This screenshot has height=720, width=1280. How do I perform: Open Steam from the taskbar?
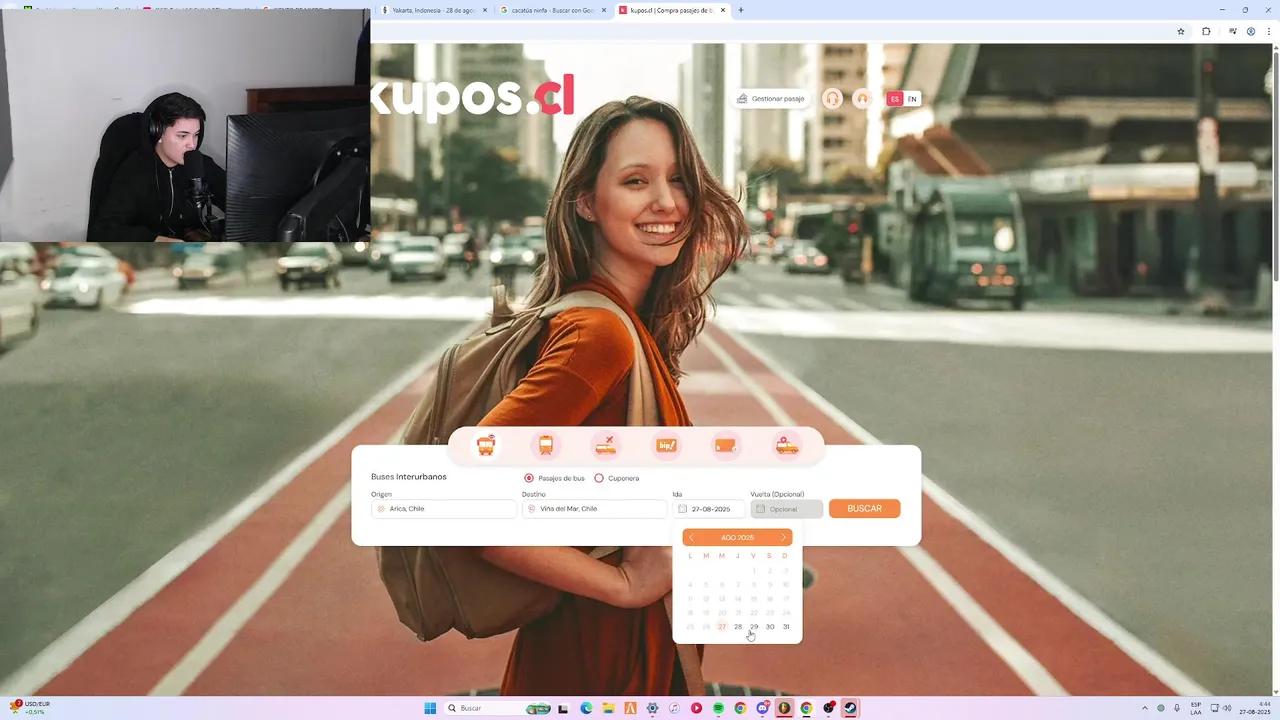pyautogui.click(x=850, y=708)
